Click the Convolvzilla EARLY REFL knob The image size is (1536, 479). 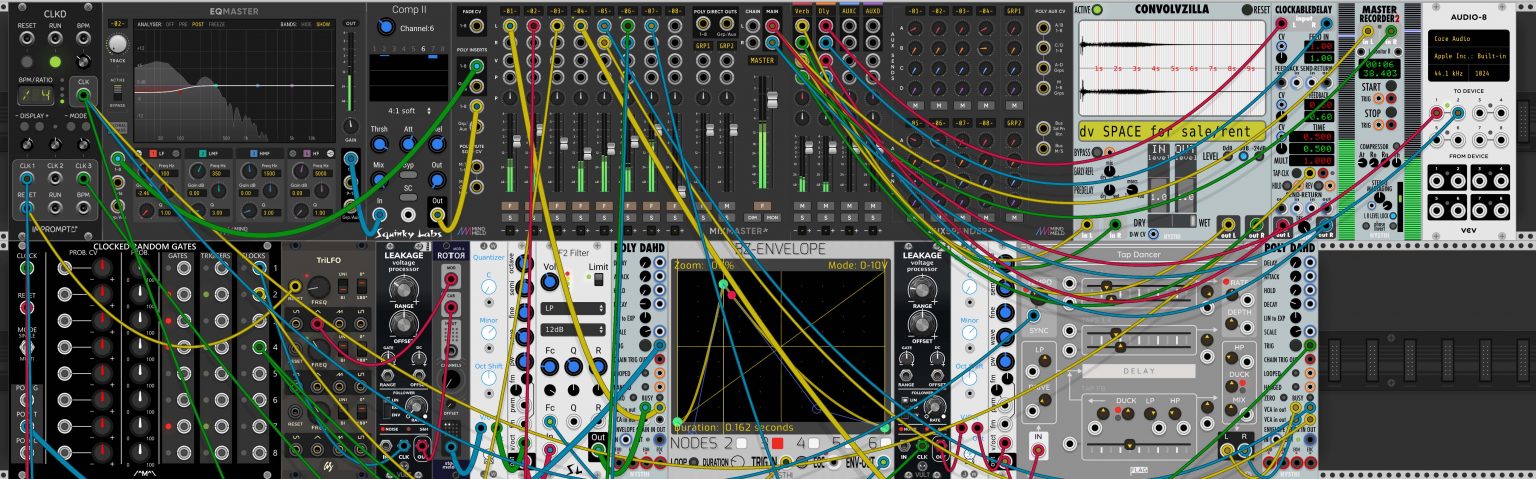click(x=1110, y=171)
